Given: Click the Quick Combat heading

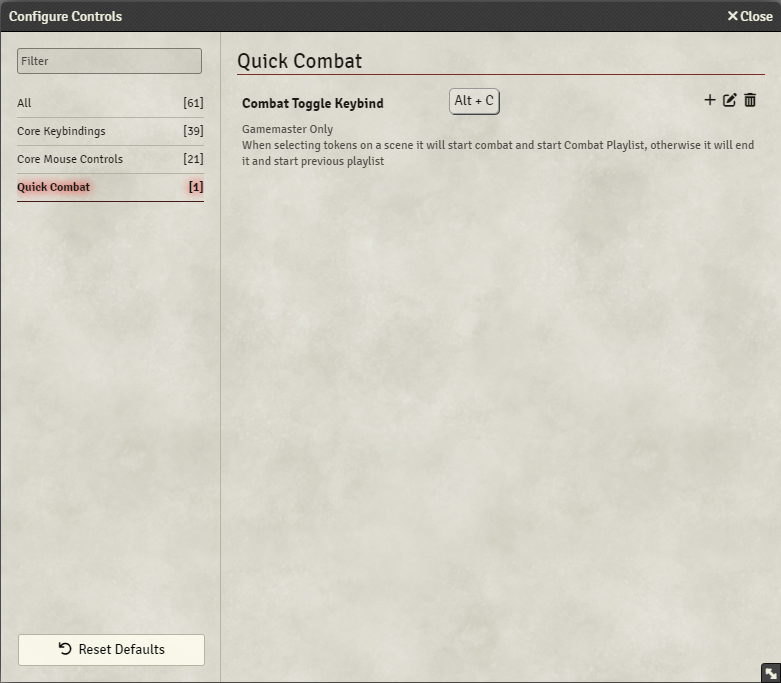Looking at the screenshot, I should 299,61.
